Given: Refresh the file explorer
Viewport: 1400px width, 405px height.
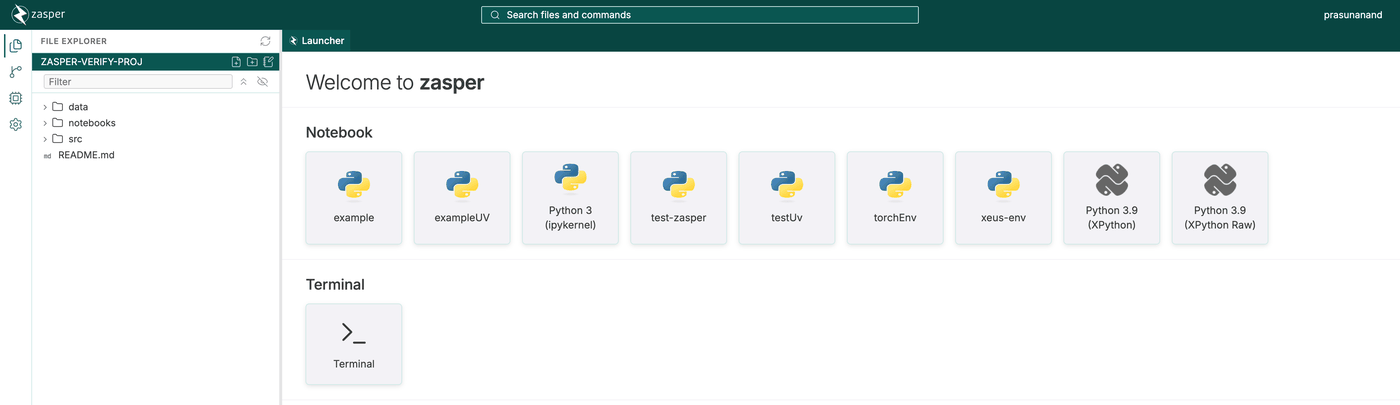Looking at the screenshot, I should pos(265,41).
